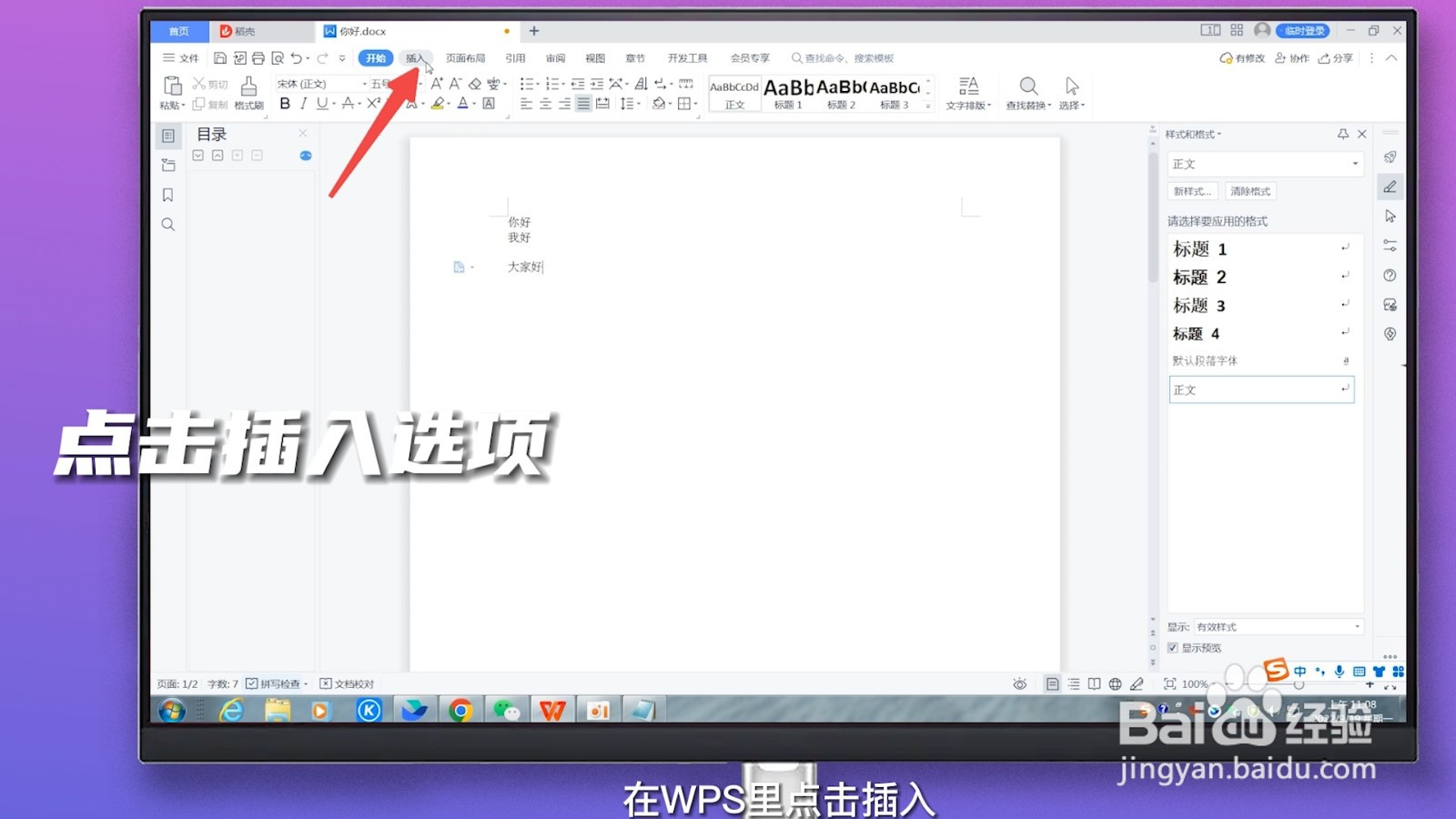Toggle reading layout view in status bar
Viewport: 1456px width, 819px height.
(1094, 684)
